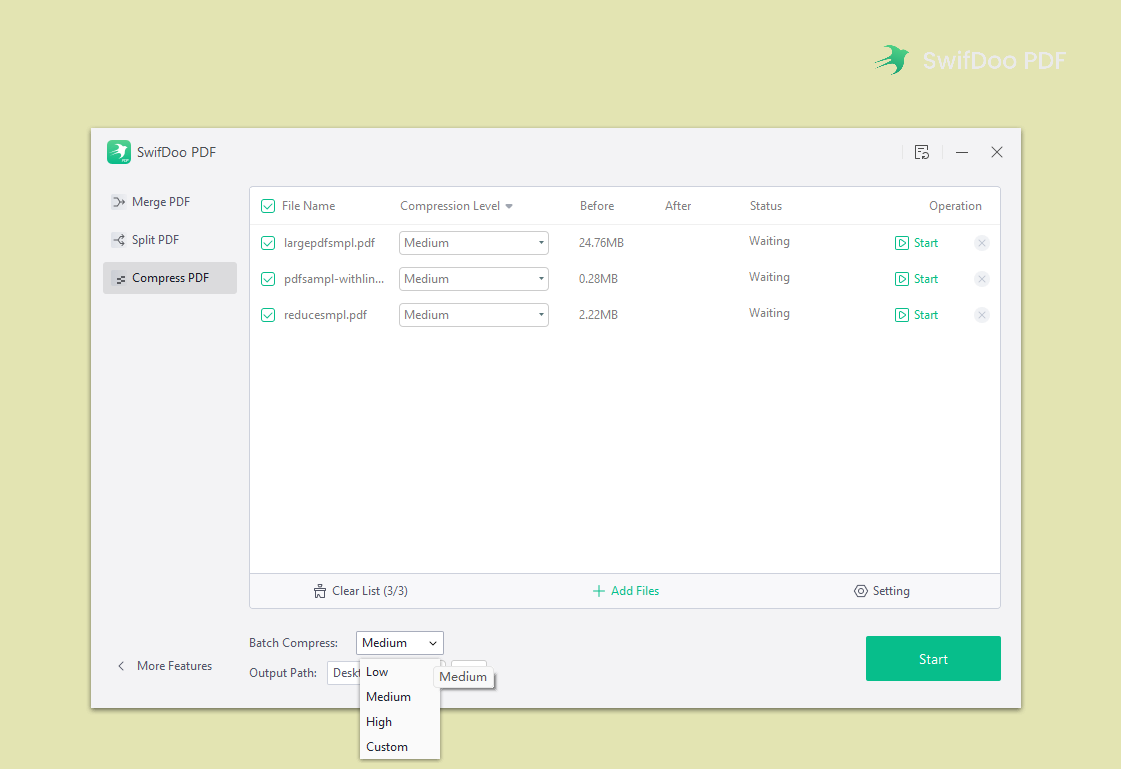Click Start for the 0.28MB file row
This screenshot has height=769, width=1121.
click(916, 279)
